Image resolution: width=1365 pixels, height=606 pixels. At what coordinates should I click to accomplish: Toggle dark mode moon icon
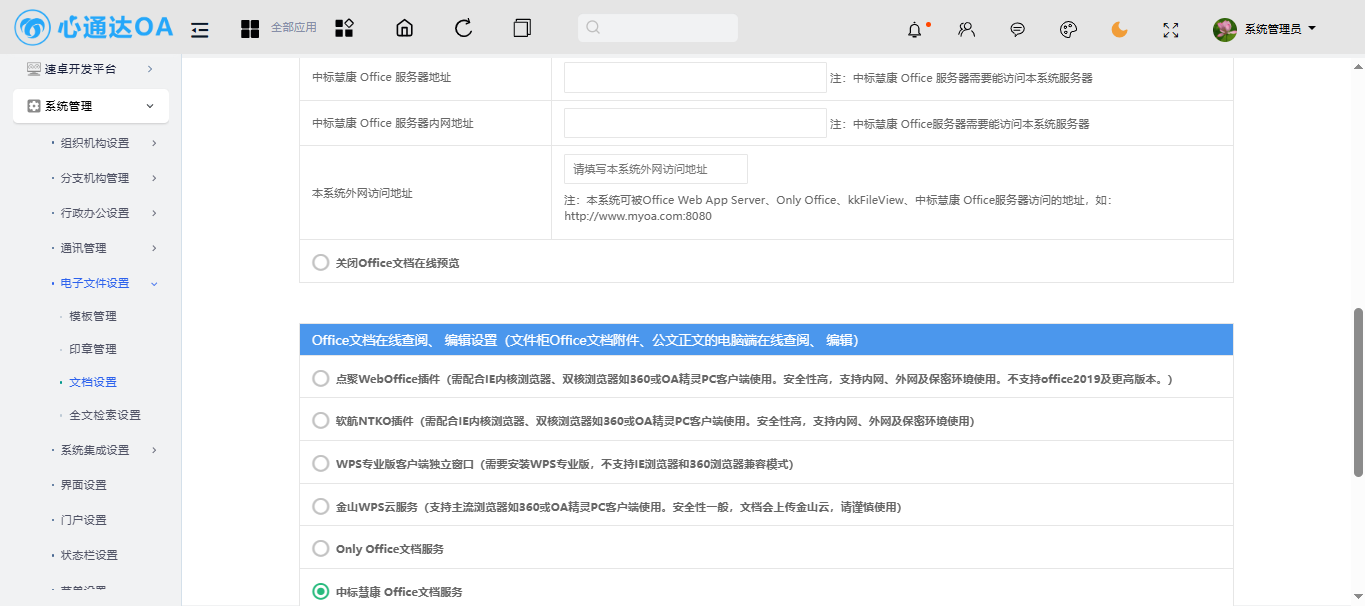1119,29
